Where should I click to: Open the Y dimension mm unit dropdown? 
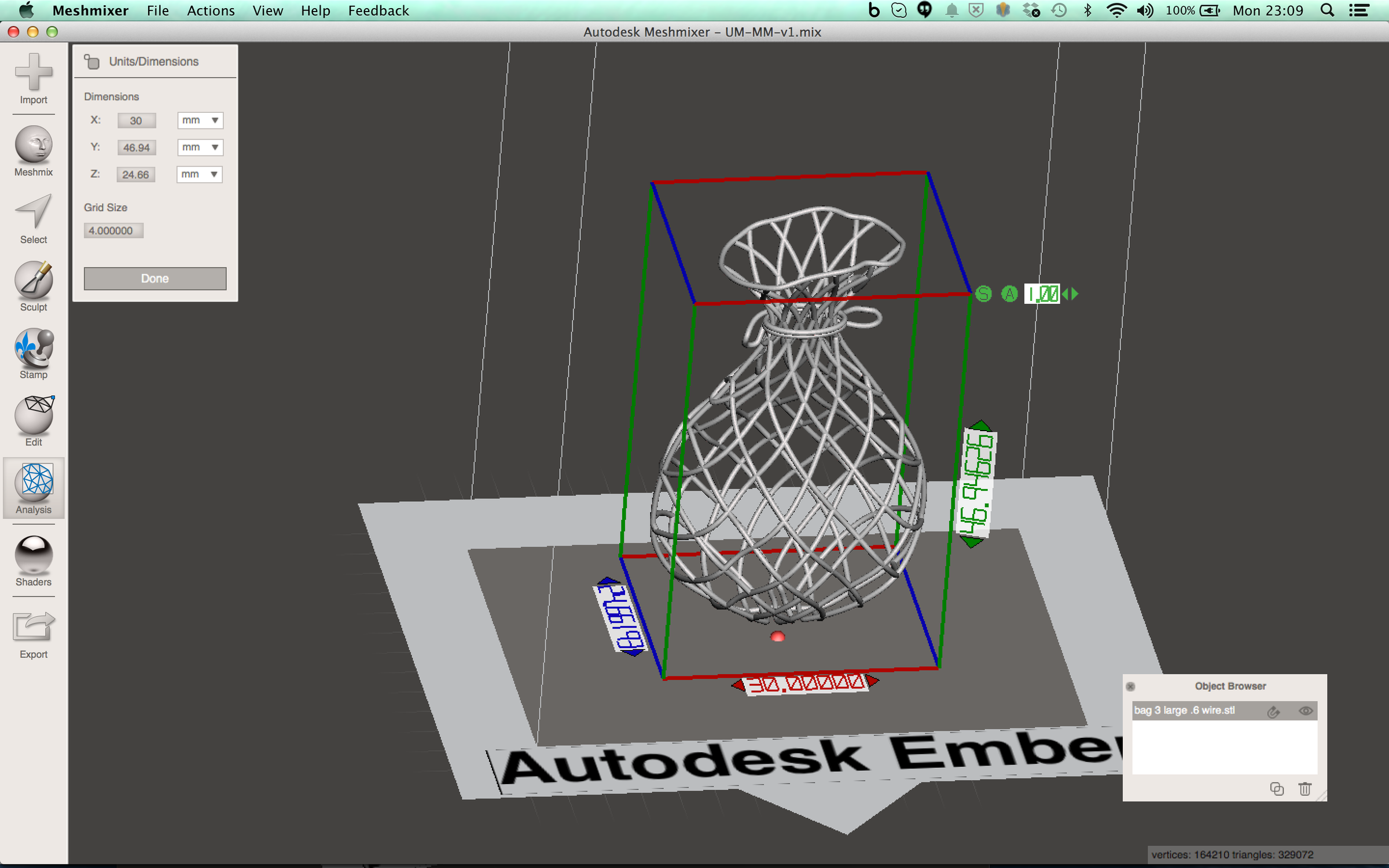coord(199,147)
